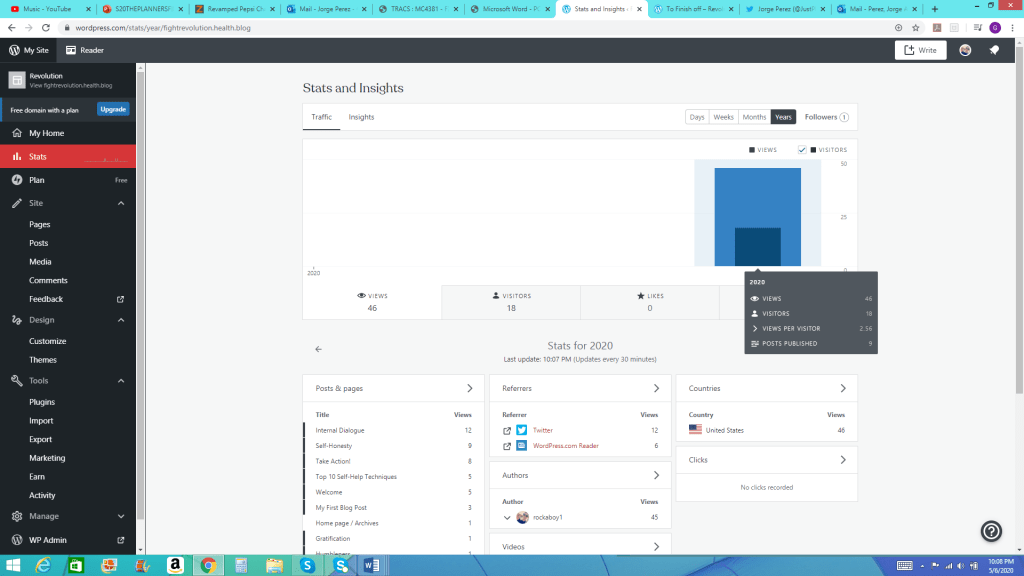Click the blue Upgrade button
The height and width of the screenshot is (576, 1024).
113,109
